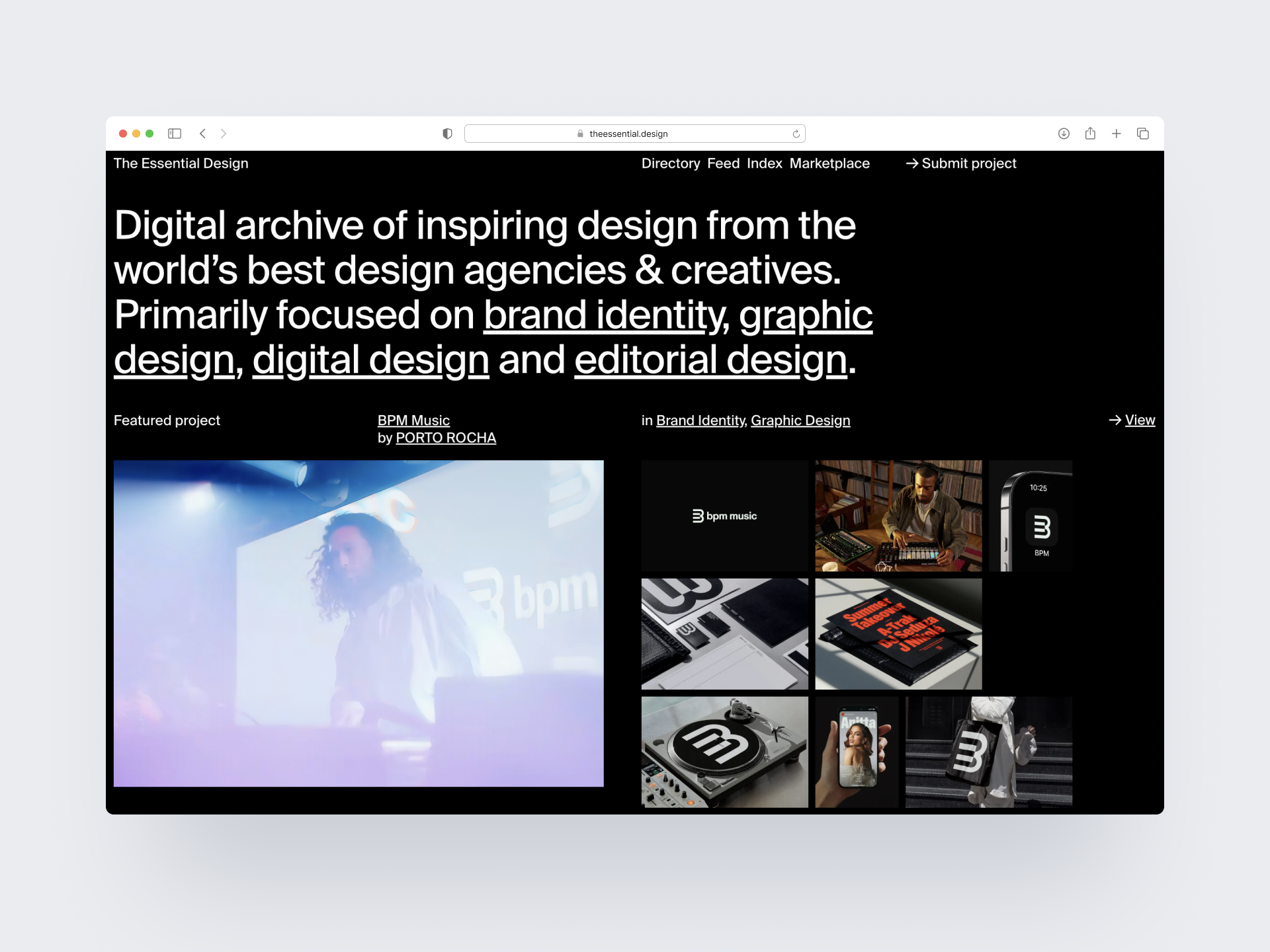This screenshot has width=1270, height=952.
Task: Click the View link with arrow
Action: point(1132,420)
